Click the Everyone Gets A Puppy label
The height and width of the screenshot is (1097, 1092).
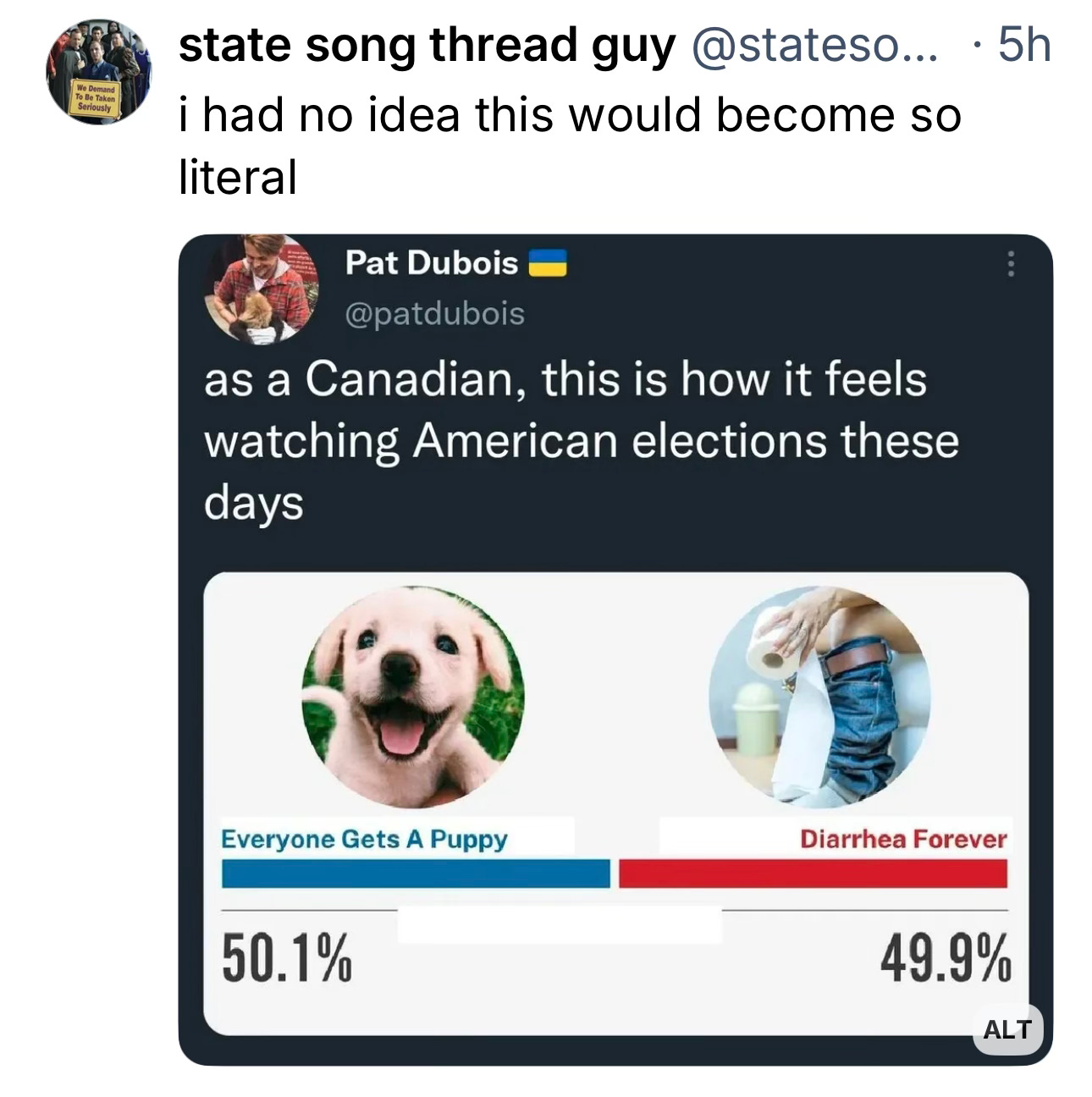[x=364, y=839]
